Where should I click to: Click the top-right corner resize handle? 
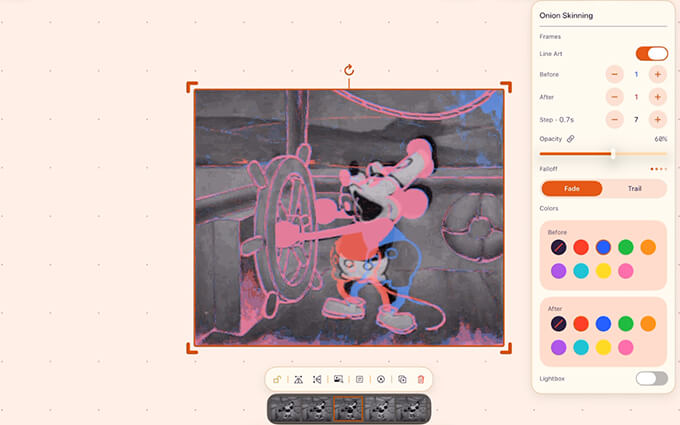pos(506,87)
